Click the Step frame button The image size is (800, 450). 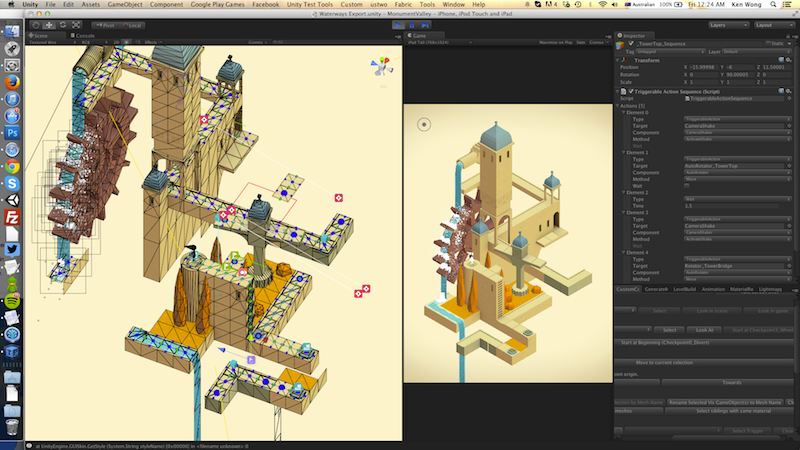(425, 25)
